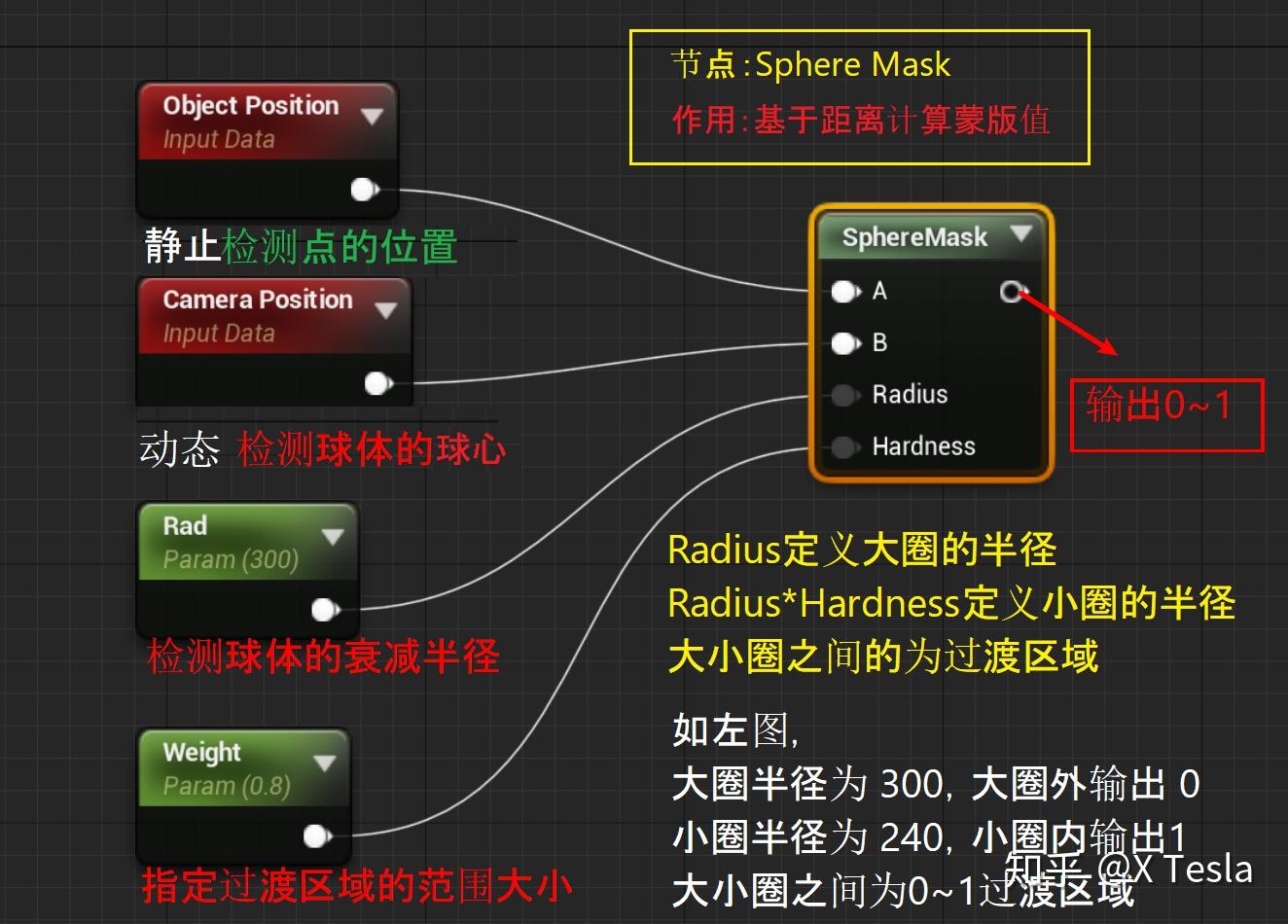Screen dimensions: 1288x924
Task: Expand the Rad parameter dropdown arrow
Action: coord(334,538)
